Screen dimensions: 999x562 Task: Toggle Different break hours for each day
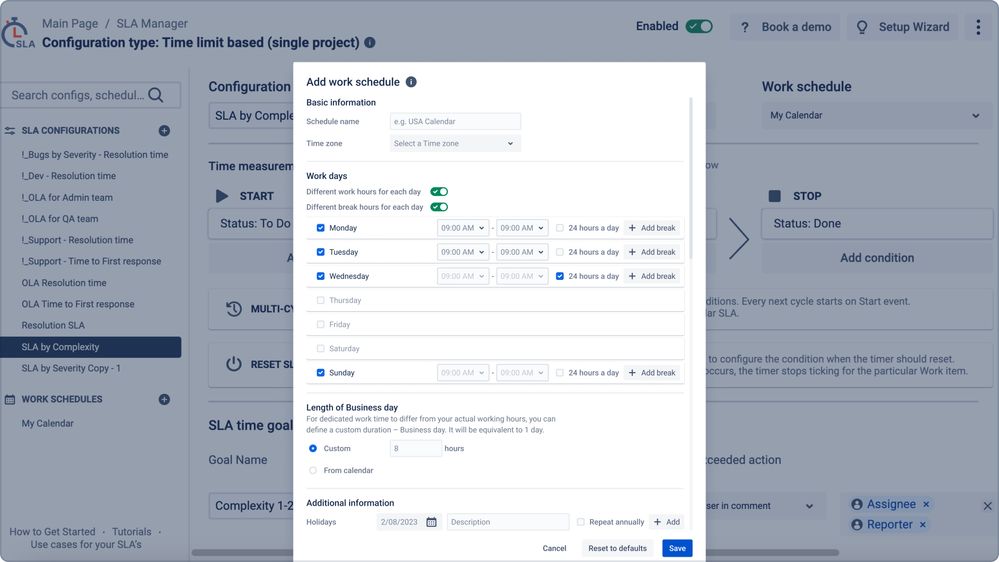coord(439,207)
